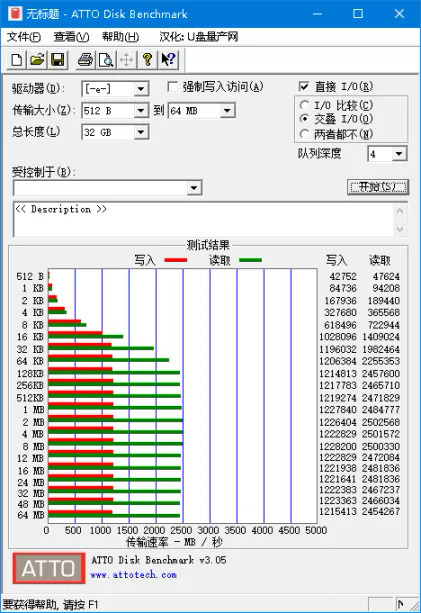Maximize the ATTO Disk Benchmark window
Viewport: 421px width, 613px height.
[x=358, y=14]
